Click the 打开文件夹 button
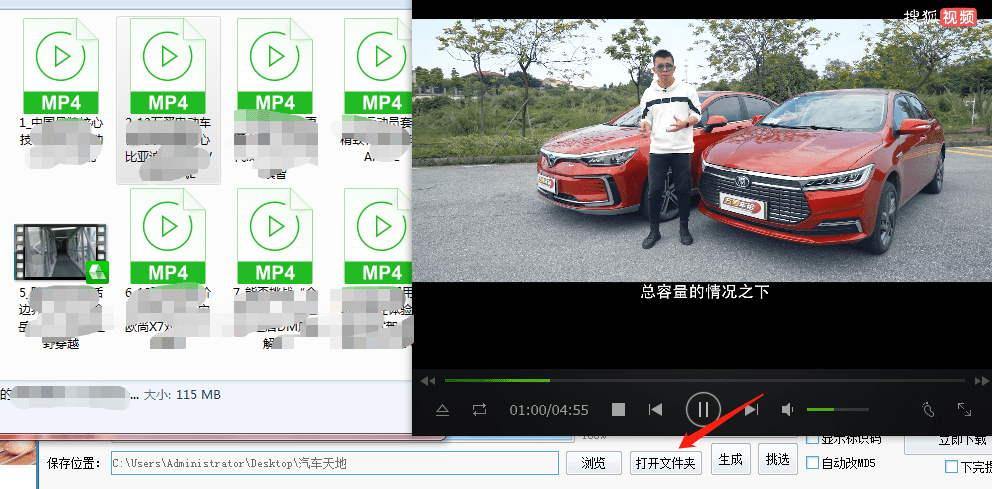The image size is (992, 489). [666, 463]
